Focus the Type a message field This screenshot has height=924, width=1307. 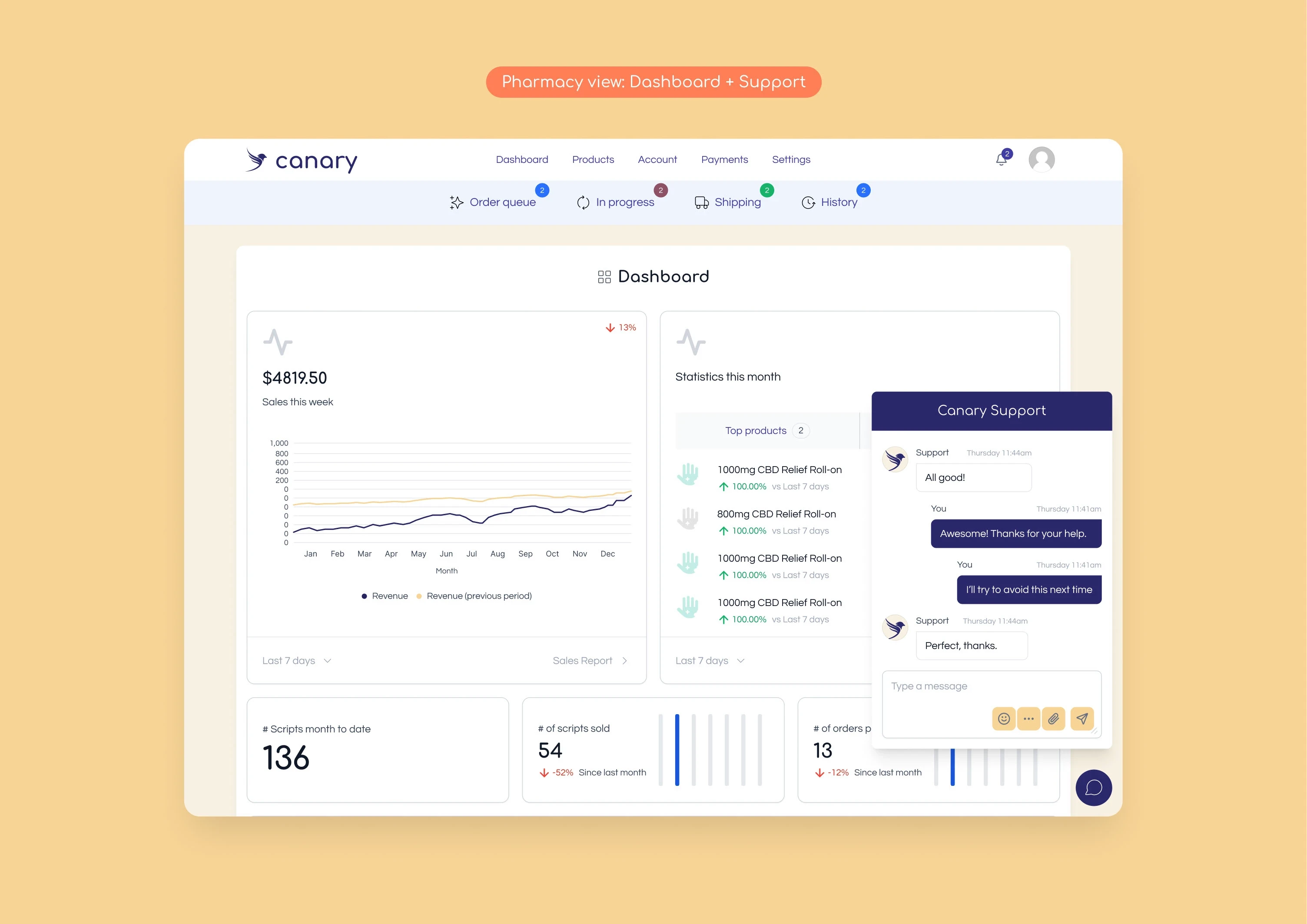pyautogui.click(x=991, y=687)
